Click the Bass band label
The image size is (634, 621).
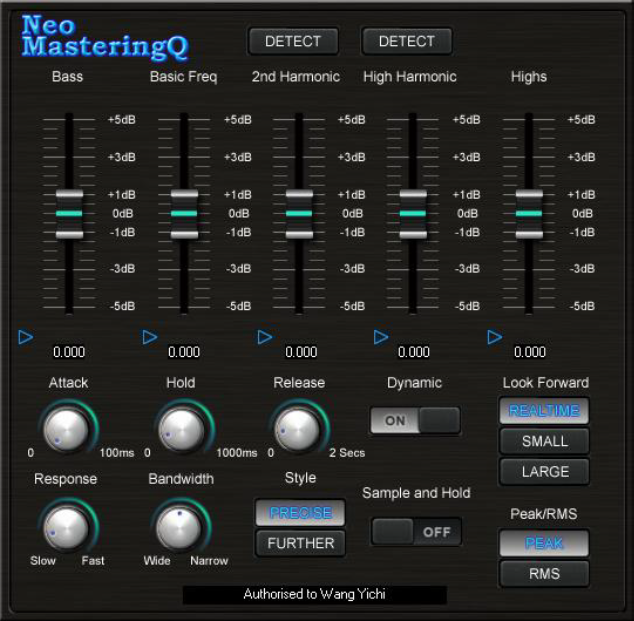(68, 76)
